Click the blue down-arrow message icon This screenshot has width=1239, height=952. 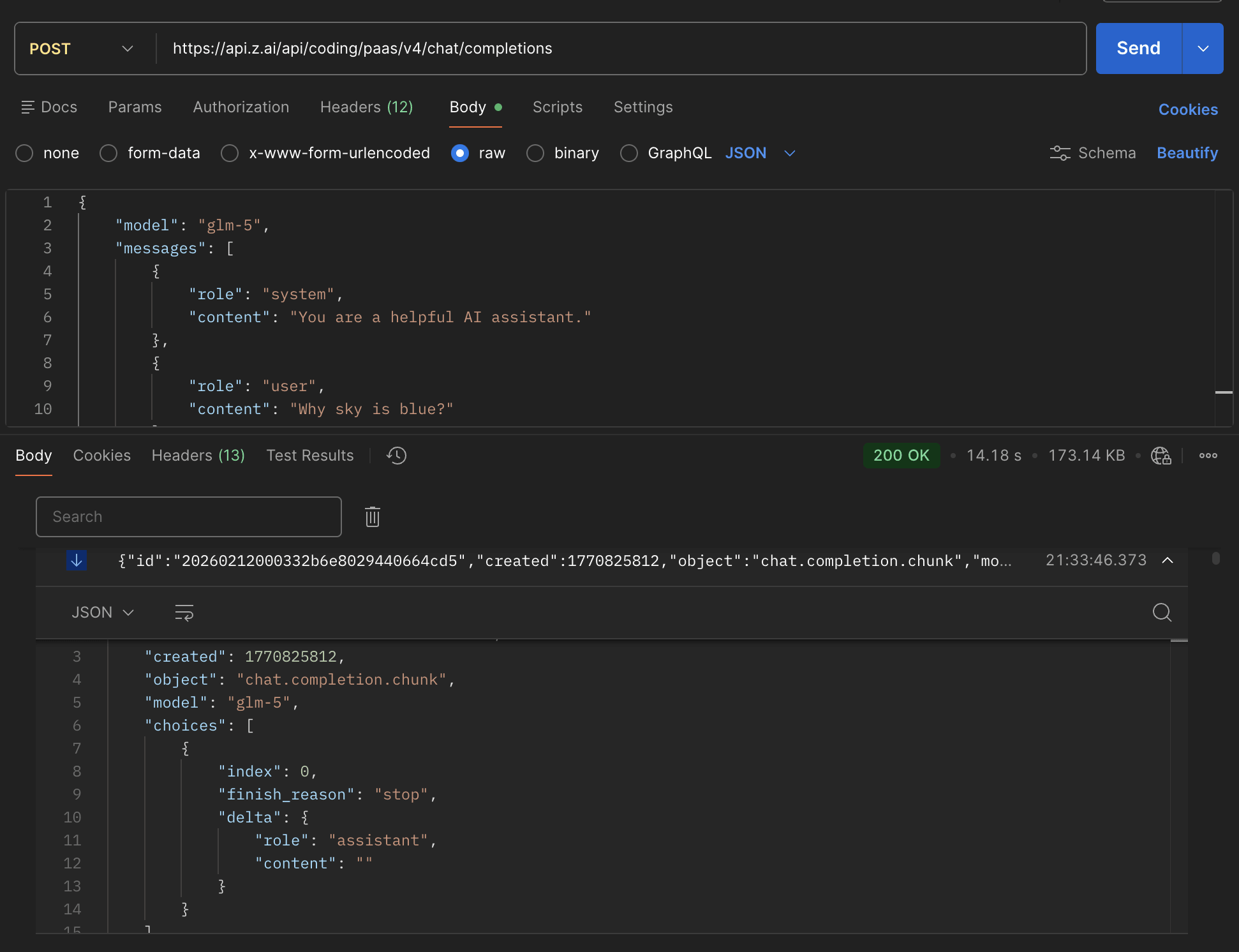77,560
